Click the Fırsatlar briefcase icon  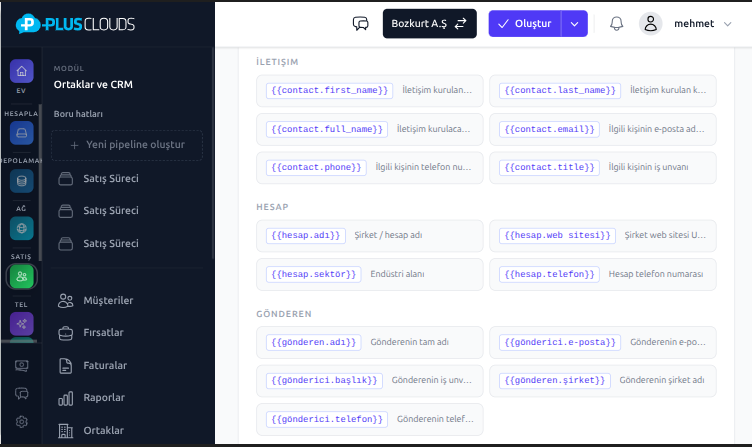66,333
